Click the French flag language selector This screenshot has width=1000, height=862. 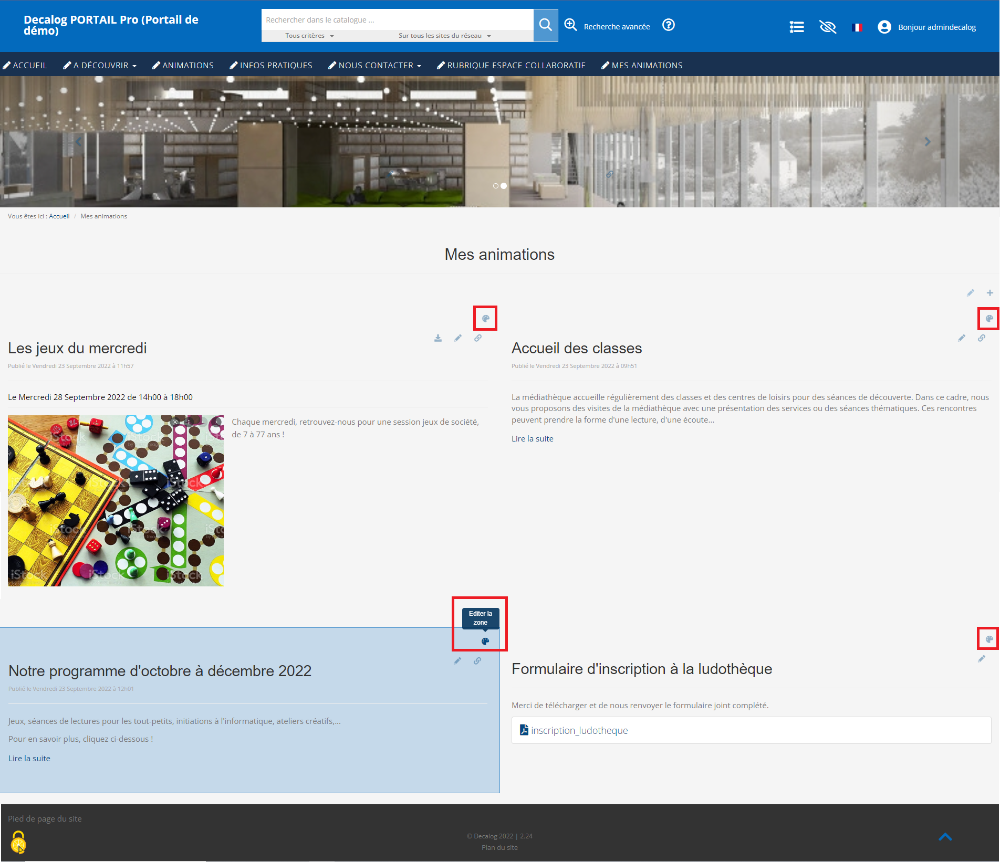point(857,28)
